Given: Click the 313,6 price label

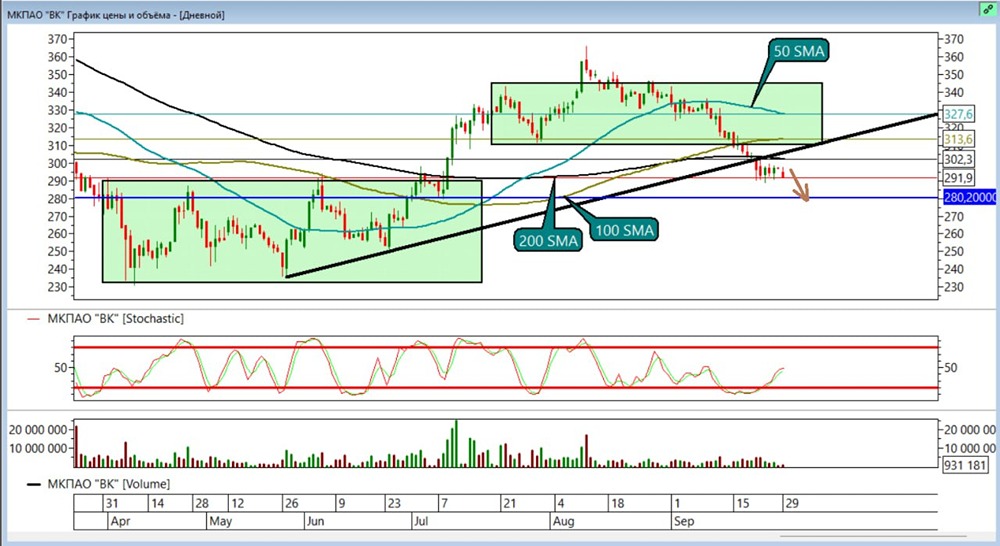Looking at the screenshot, I should [x=959, y=139].
